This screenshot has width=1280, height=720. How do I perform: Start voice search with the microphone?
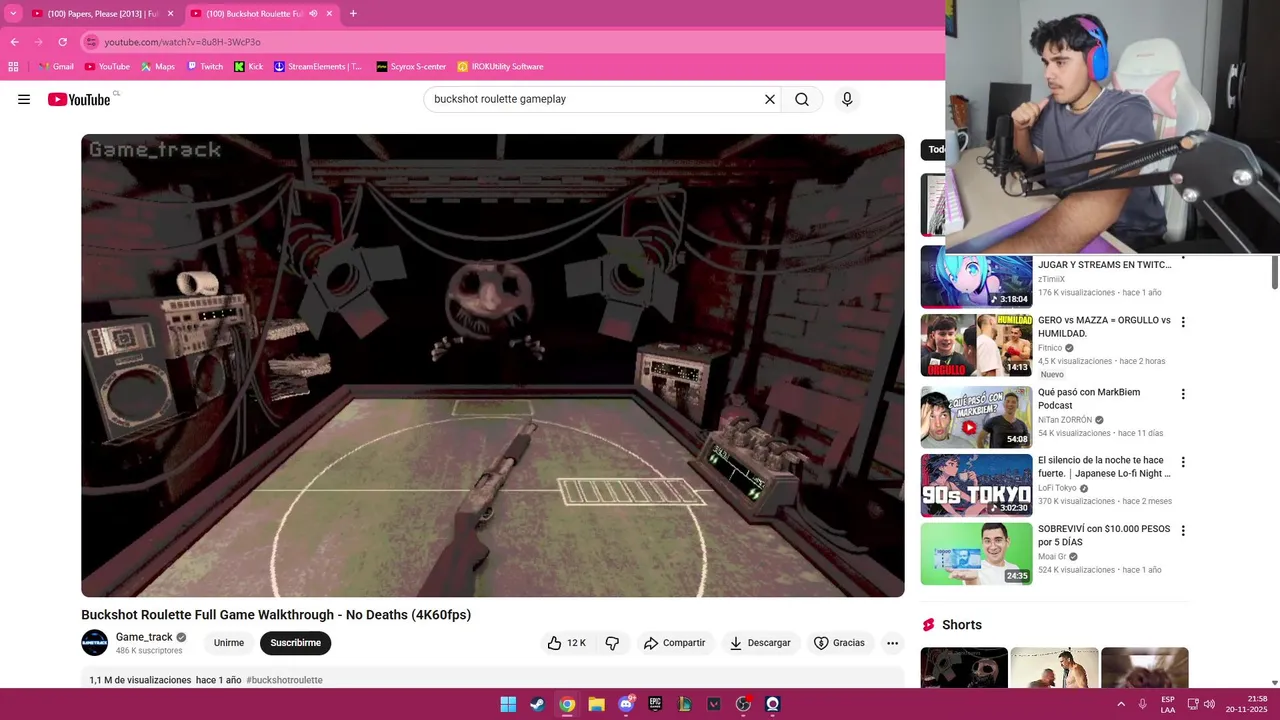847,99
